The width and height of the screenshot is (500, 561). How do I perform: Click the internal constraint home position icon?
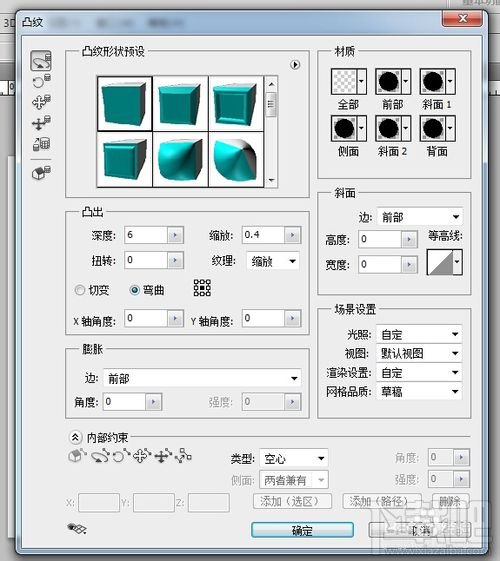click(x=77, y=456)
